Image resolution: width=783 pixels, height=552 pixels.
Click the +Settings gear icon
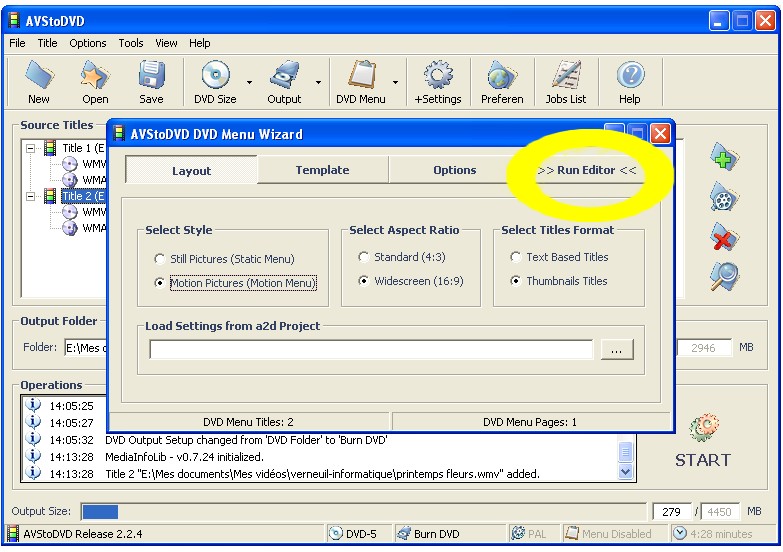[438, 81]
